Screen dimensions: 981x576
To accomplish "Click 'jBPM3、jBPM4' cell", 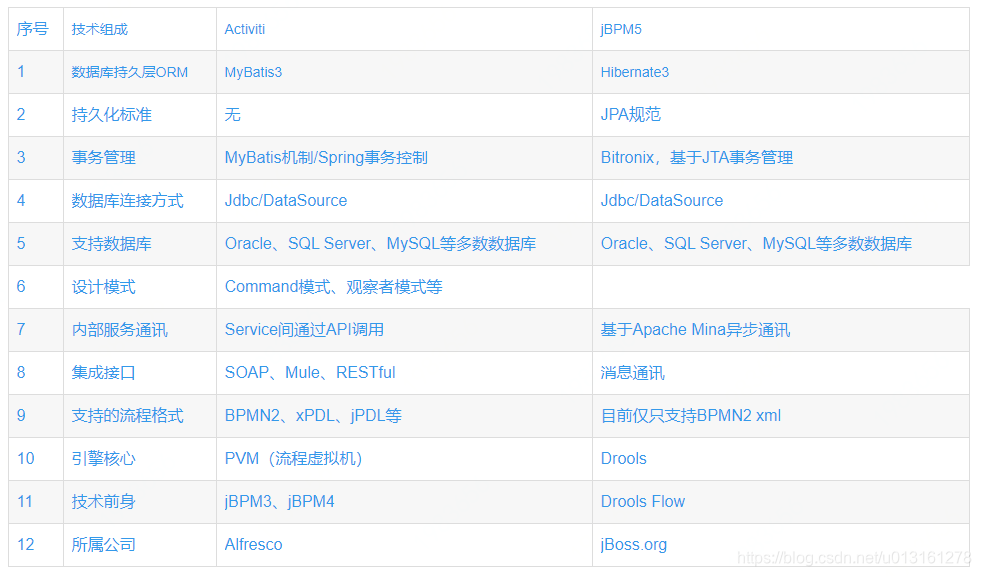I will point(404,502).
